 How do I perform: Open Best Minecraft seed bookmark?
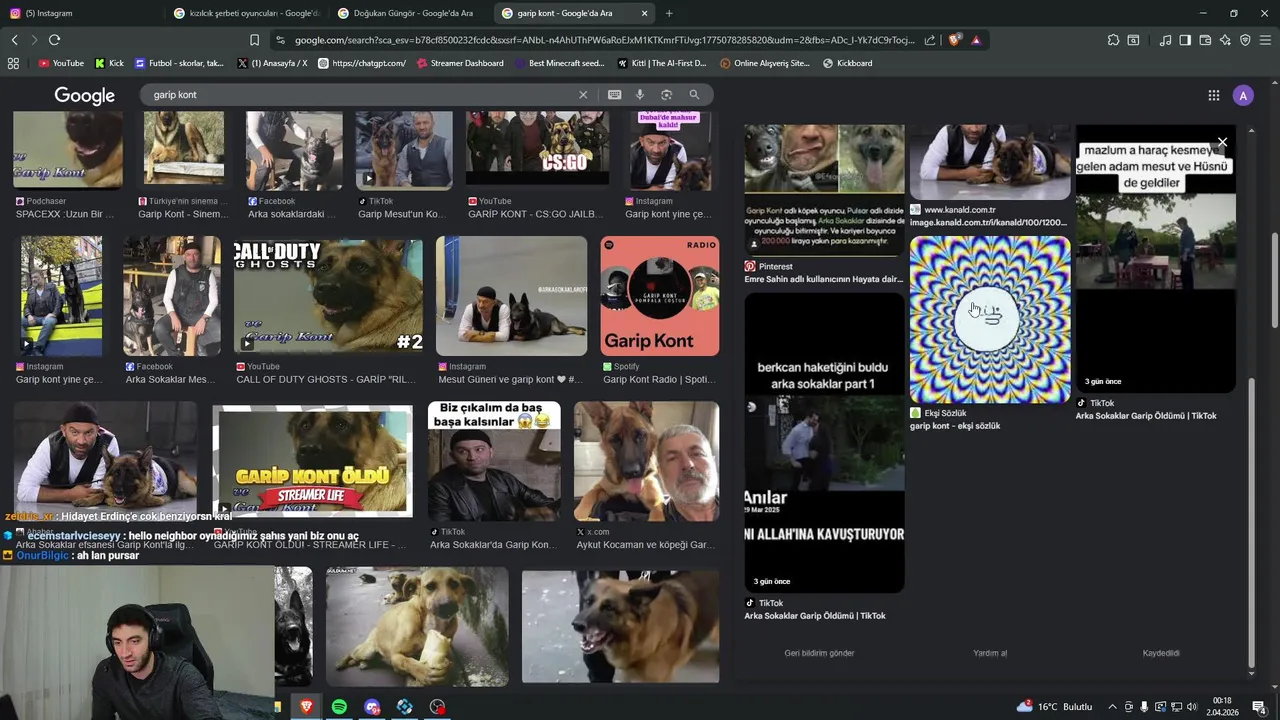pos(559,63)
